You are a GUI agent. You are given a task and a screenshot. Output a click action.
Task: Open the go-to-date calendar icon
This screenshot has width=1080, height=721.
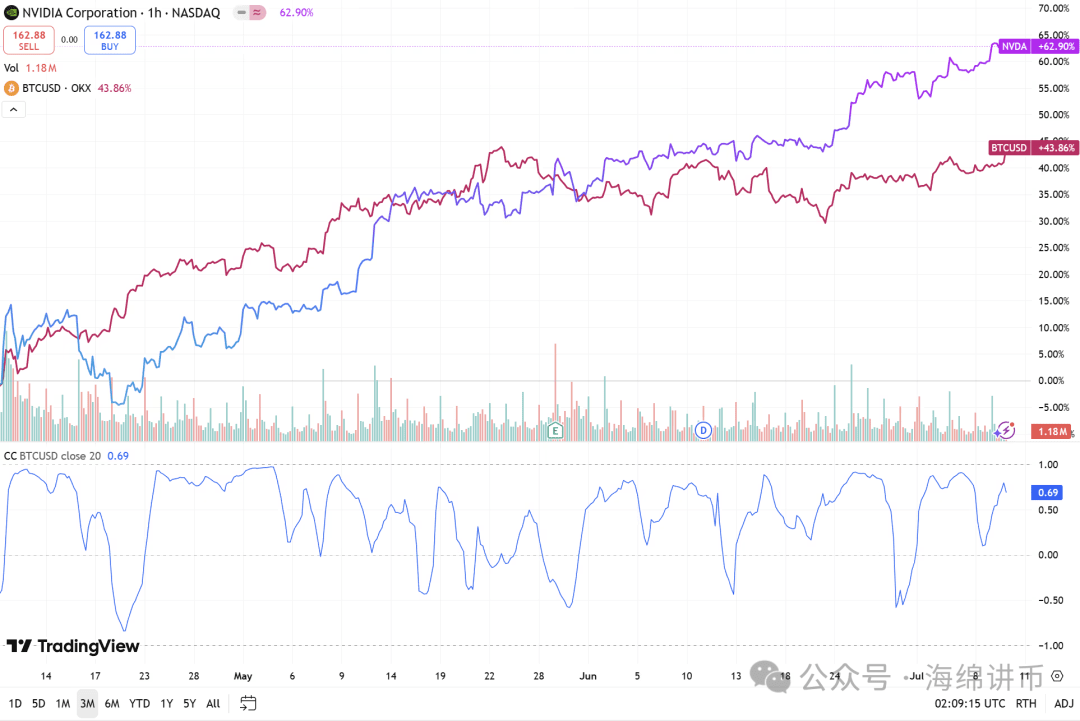[249, 703]
